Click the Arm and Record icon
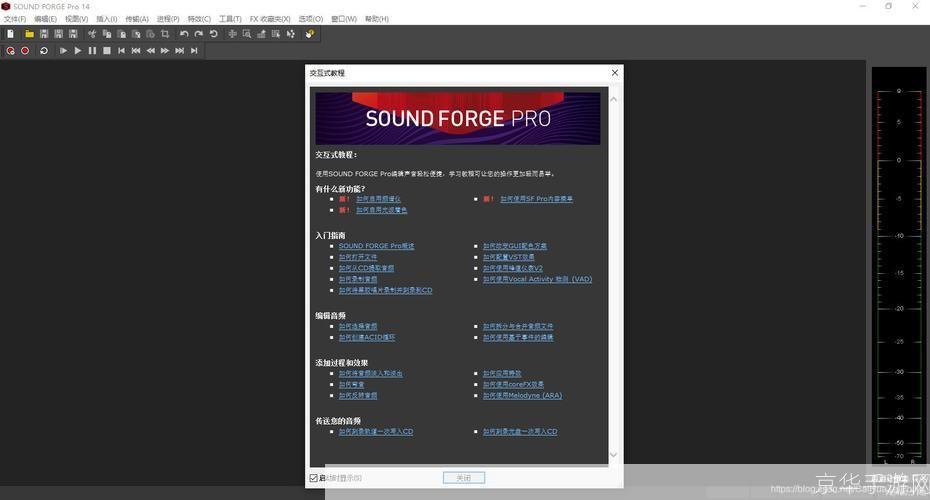Screen dimensions: 930x500 [x=10, y=51]
